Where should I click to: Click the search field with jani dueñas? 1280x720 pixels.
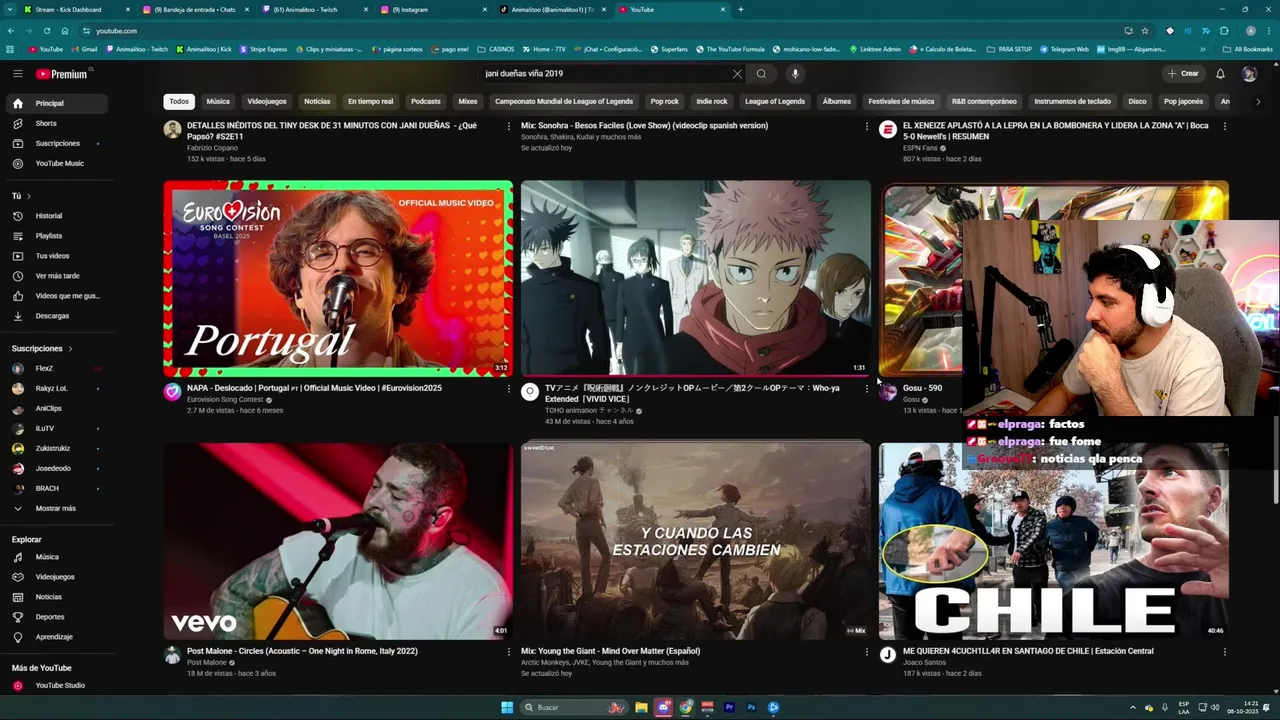pos(605,74)
